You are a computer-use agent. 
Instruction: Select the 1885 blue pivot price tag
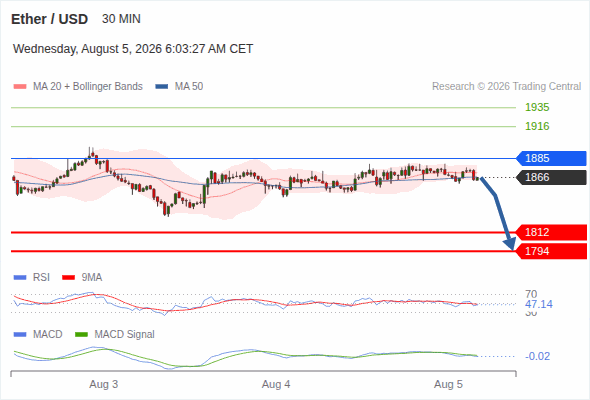pos(551,158)
